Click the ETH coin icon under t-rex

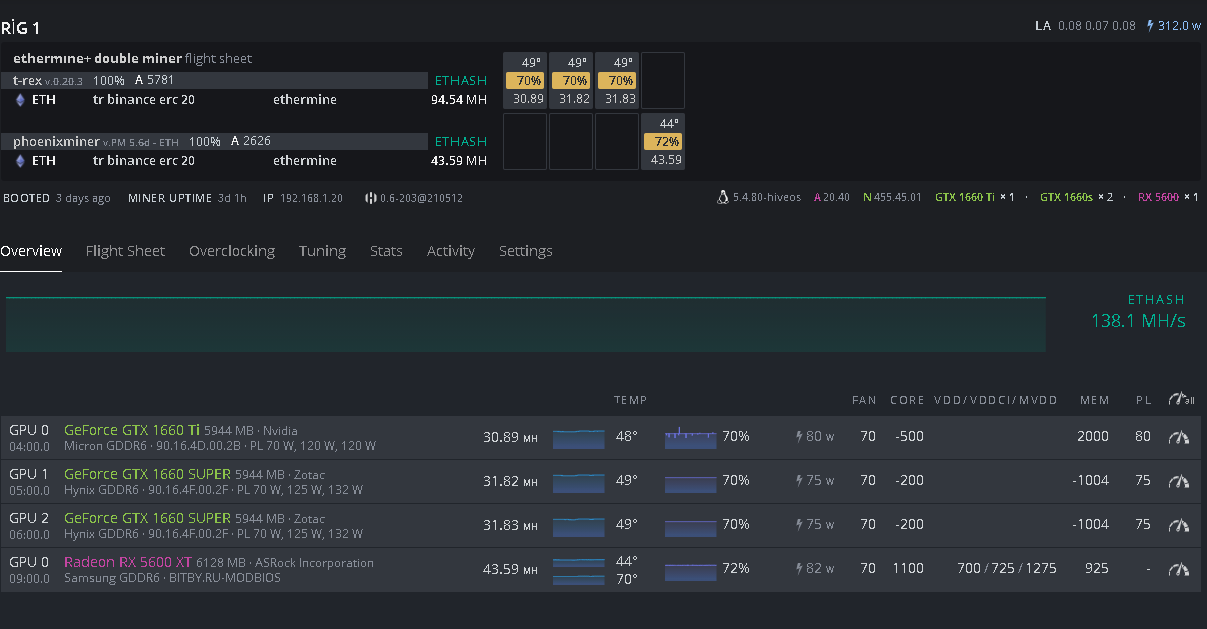(x=20, y=100)
